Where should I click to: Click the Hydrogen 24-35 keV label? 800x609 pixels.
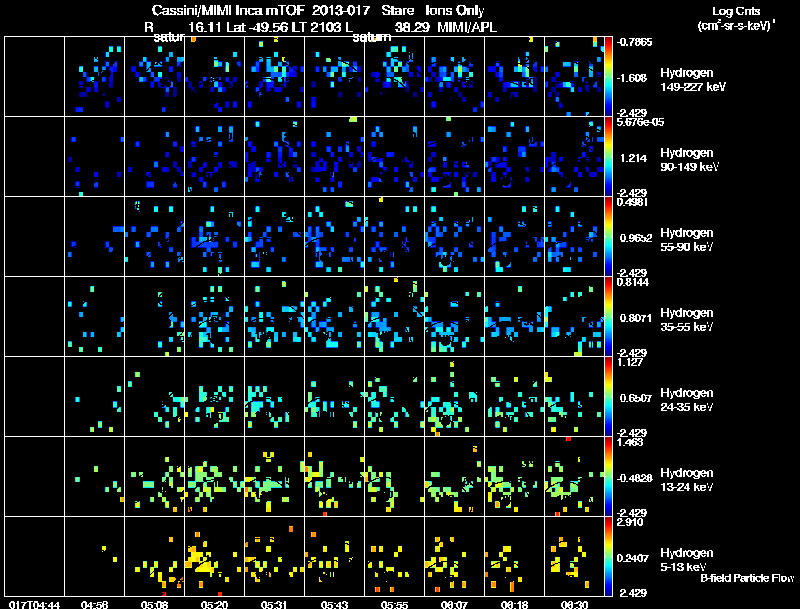coord(687,400)
